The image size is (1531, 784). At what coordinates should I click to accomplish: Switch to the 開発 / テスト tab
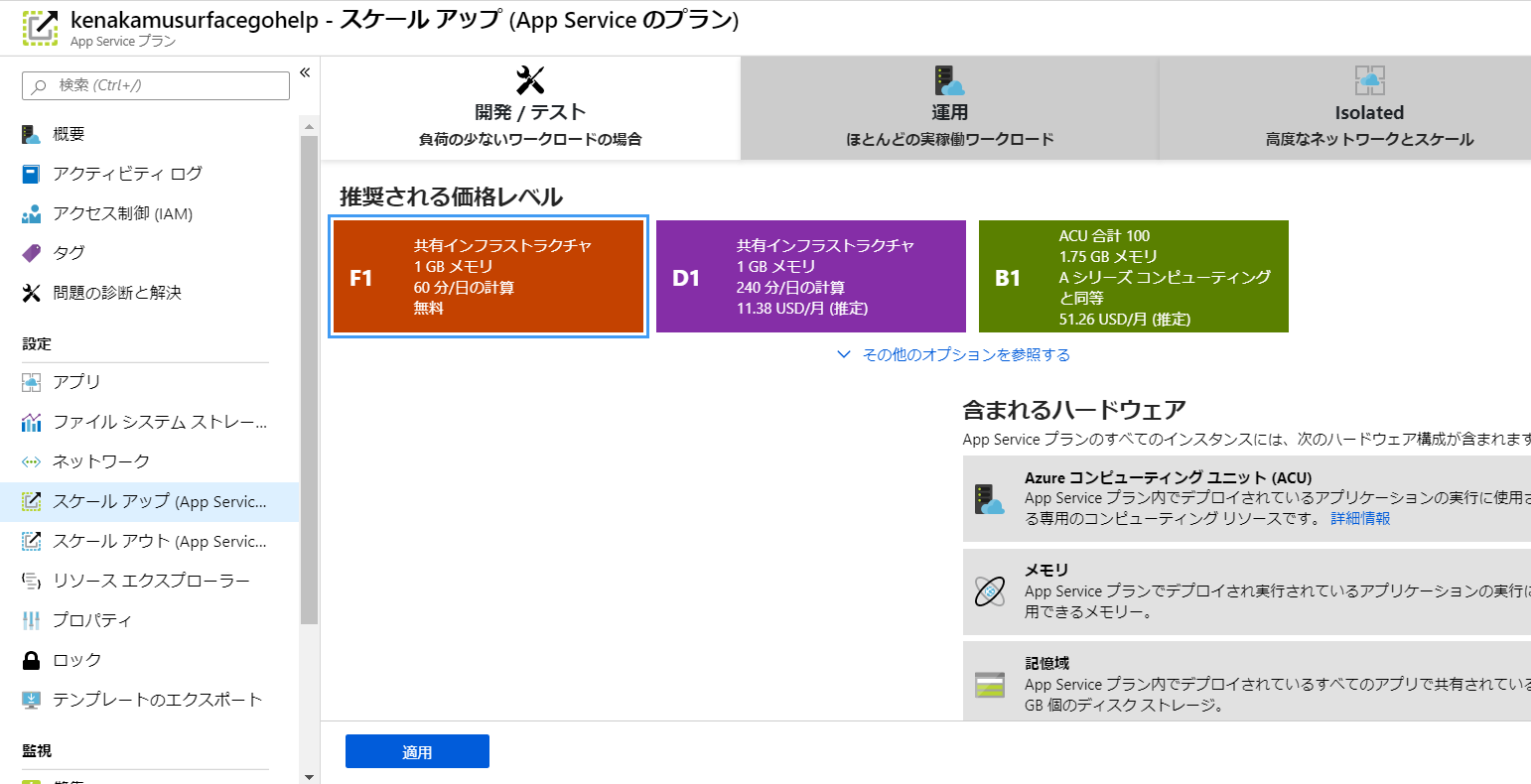click(x=531, y=108)
